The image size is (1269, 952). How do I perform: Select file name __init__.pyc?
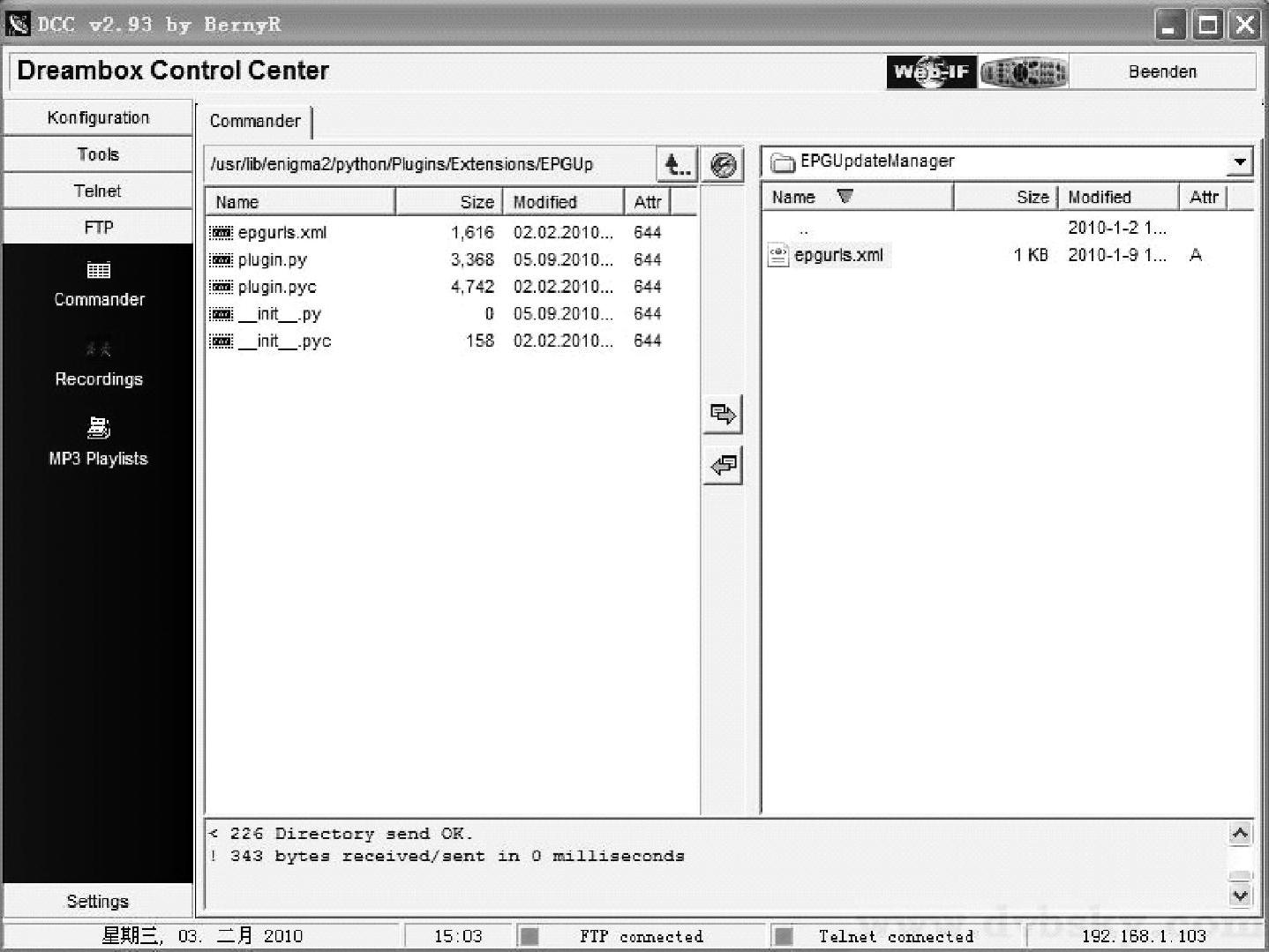(x=284, y=341)
